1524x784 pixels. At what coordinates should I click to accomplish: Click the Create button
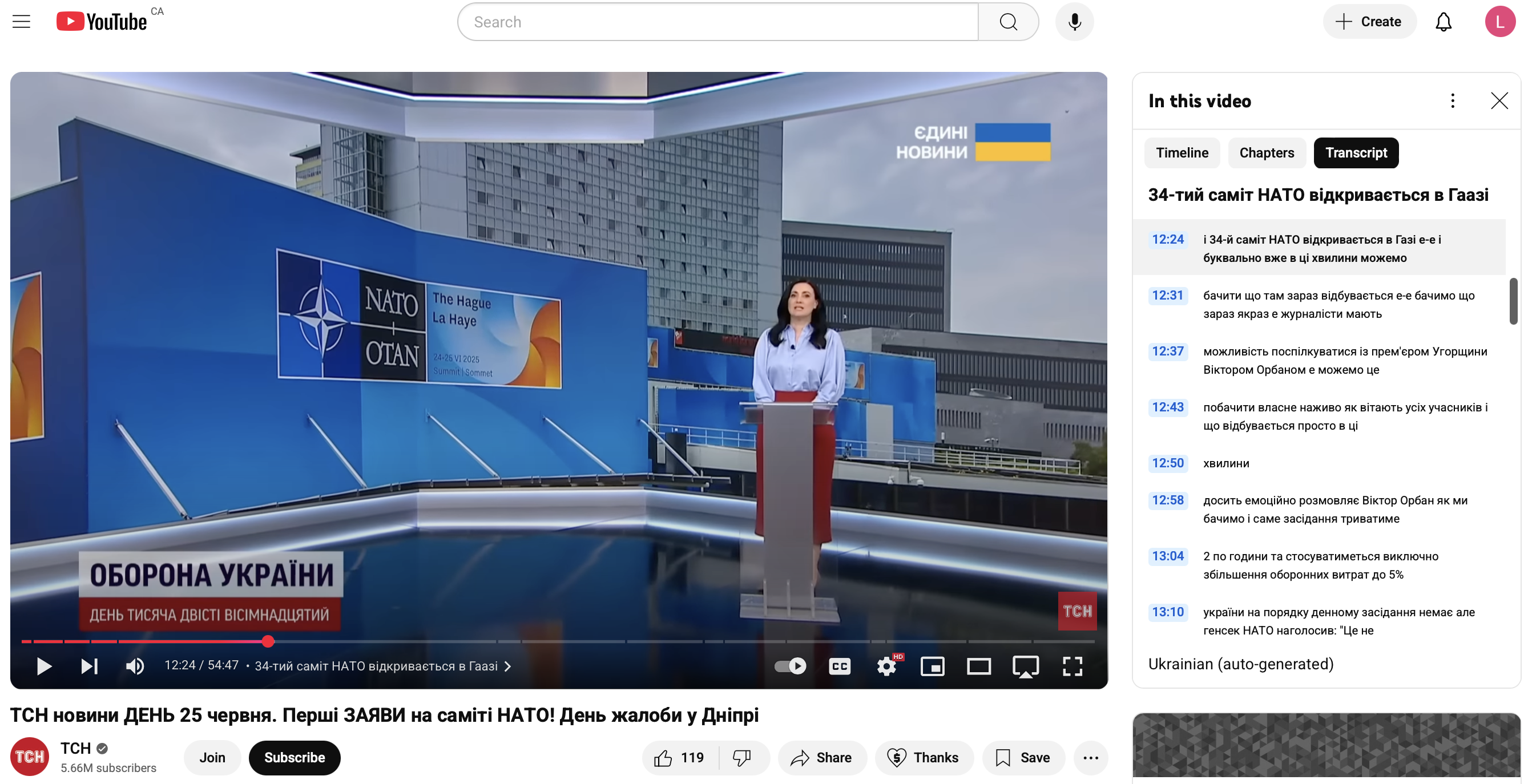click(1369, 22)
